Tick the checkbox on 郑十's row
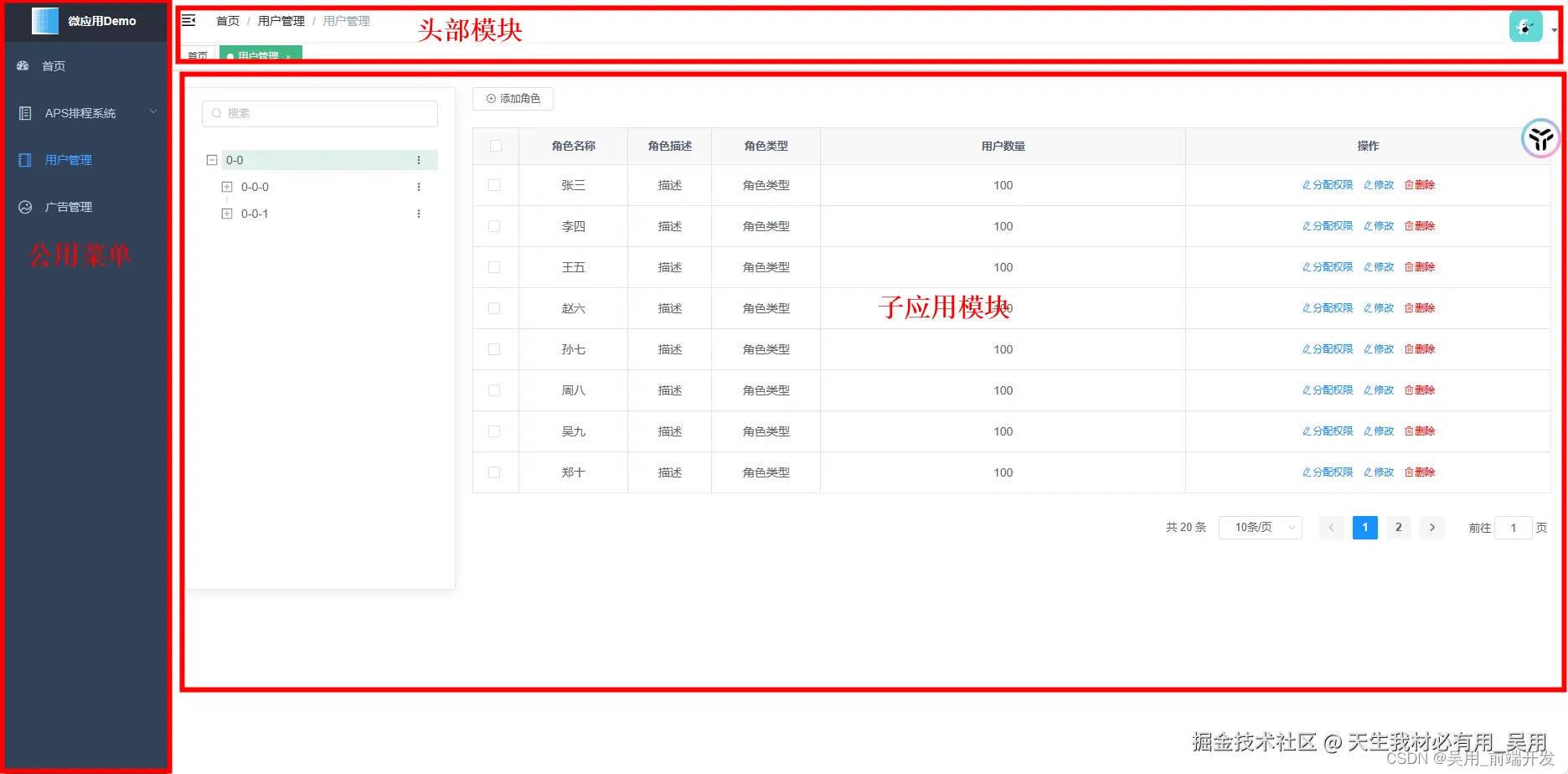Viewport: 1568px width, 774px height. [x=494, y=472]
